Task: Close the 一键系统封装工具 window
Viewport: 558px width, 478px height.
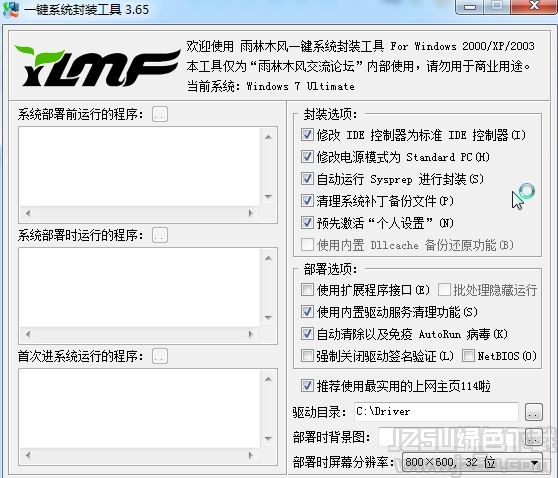Action: (x=534, y=6)
